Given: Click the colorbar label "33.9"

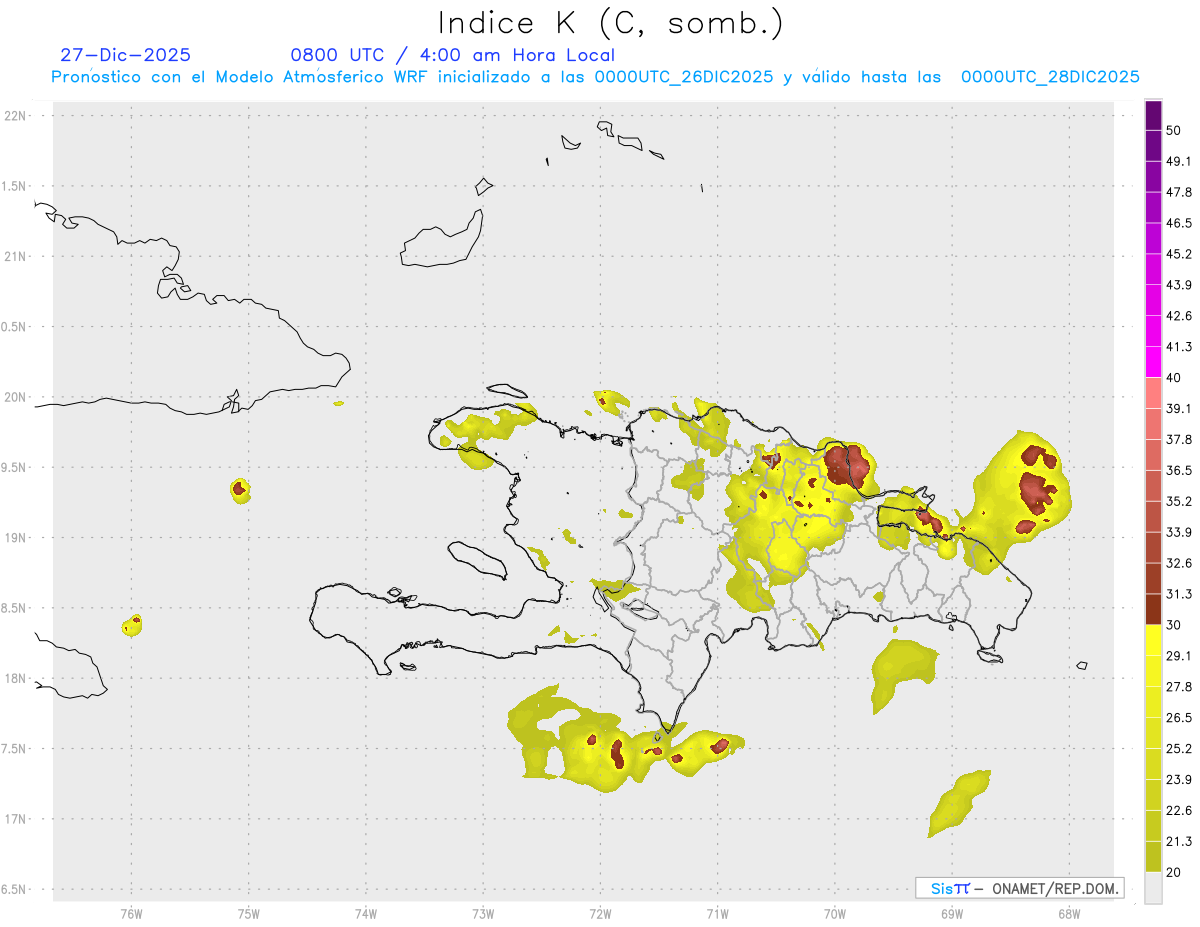Looking at the screenshot, I should [x=1178, y=532].
